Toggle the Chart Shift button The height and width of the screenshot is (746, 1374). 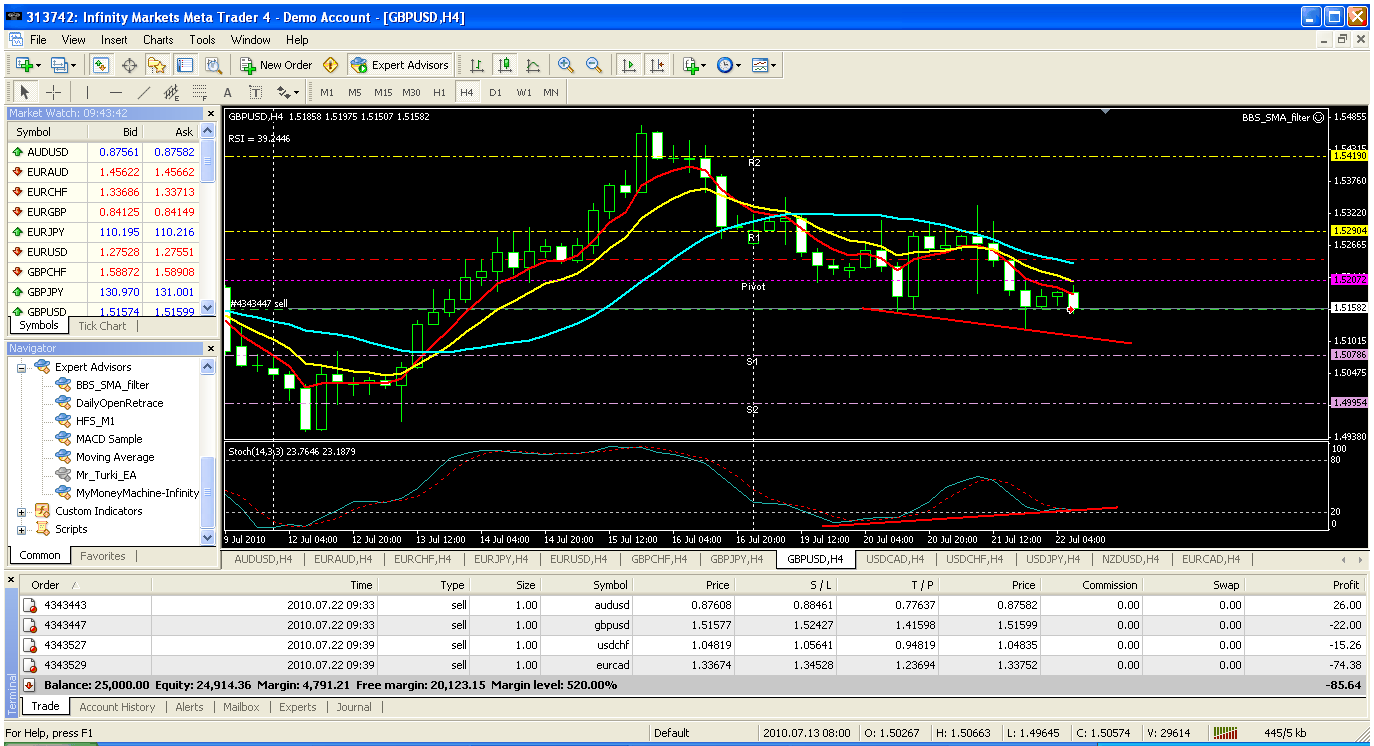tap(657, 65)
